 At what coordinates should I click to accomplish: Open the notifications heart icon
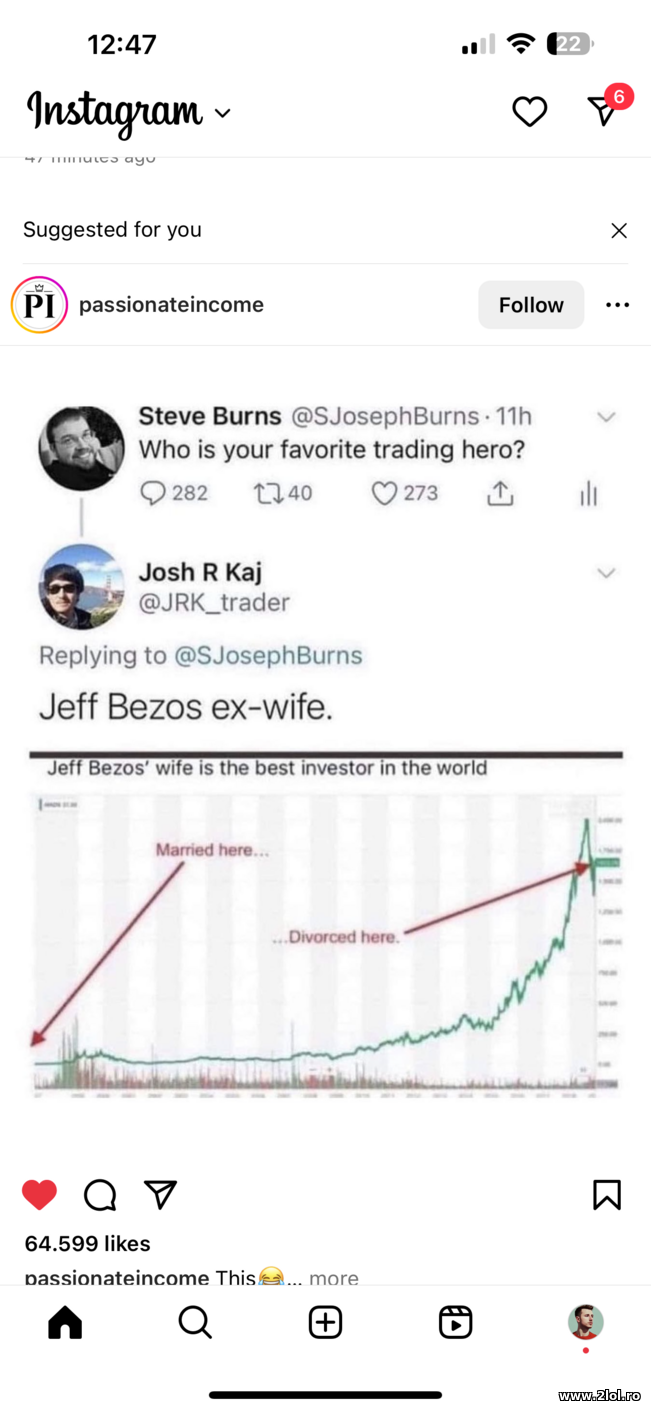click(x=529, y=111)
